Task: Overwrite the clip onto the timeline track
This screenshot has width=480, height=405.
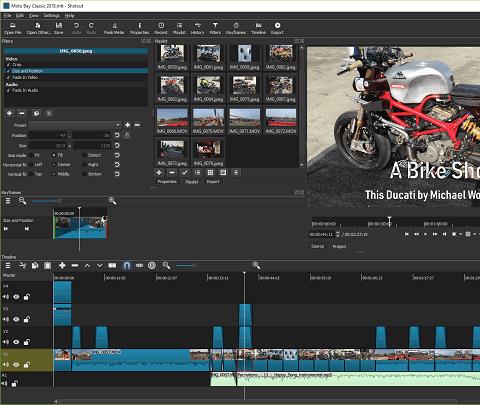Action: 99,265
